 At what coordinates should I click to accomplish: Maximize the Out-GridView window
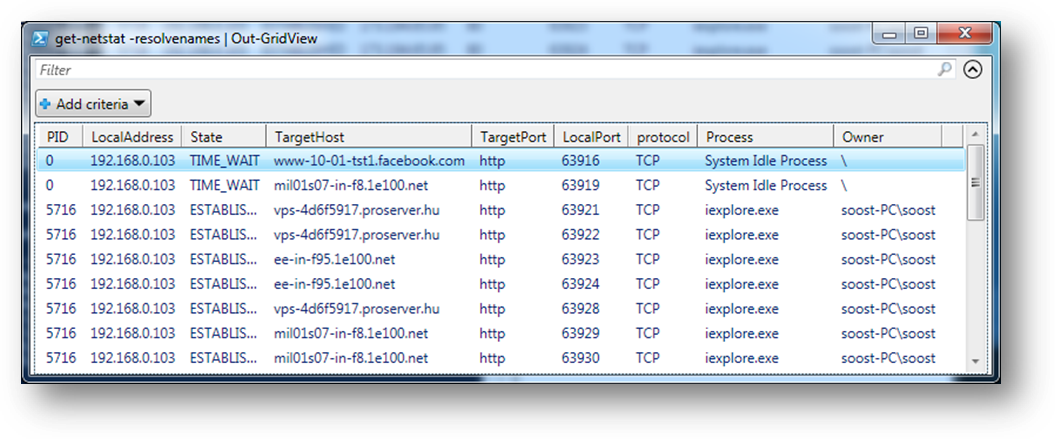pyautogui.click(x=920, y=35)
